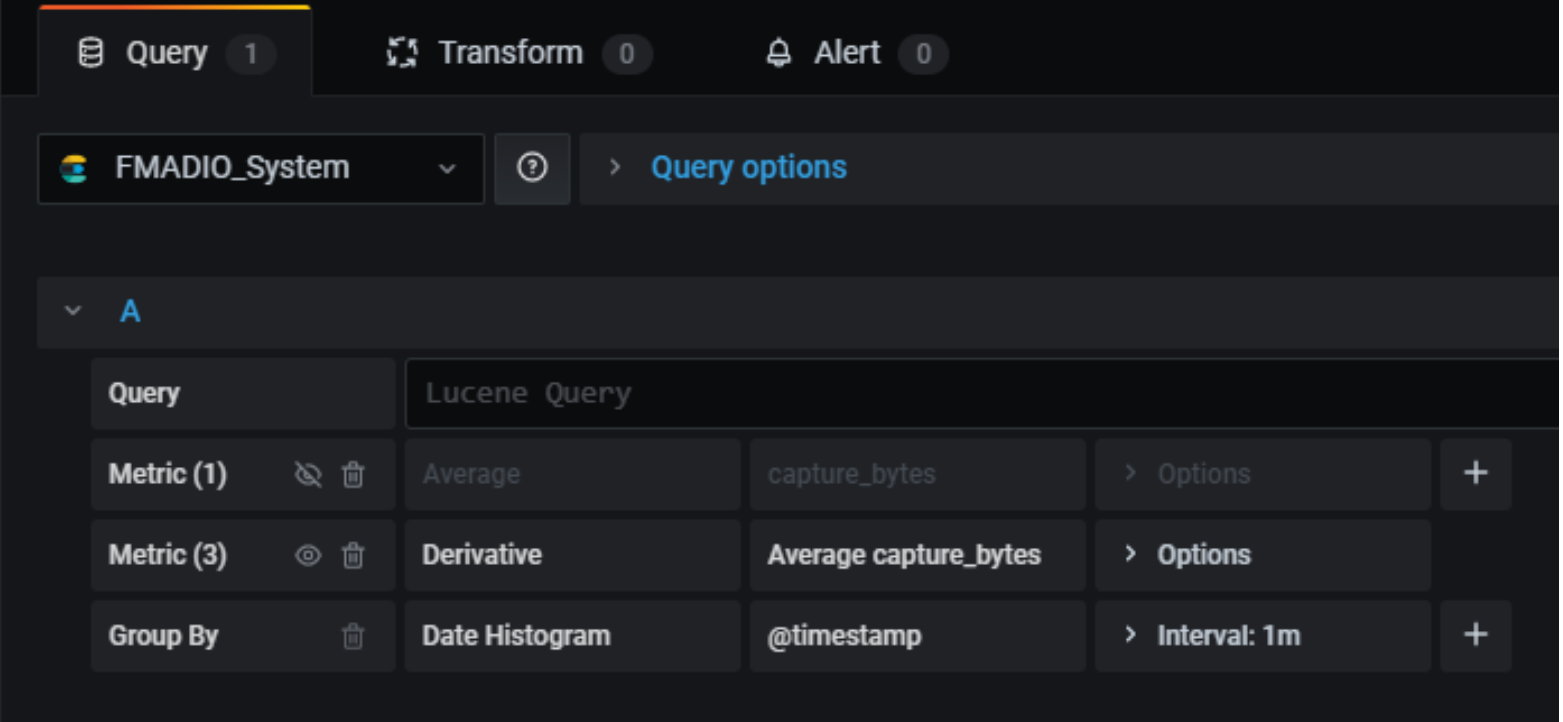Open the Alert tab

click(847, 53)
